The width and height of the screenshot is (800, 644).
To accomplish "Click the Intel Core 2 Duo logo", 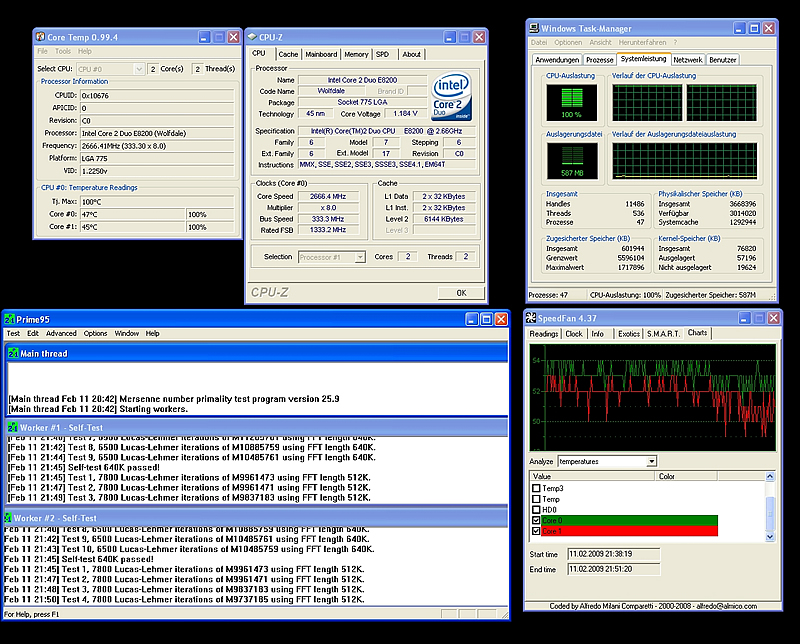I will tap(451, 95).
